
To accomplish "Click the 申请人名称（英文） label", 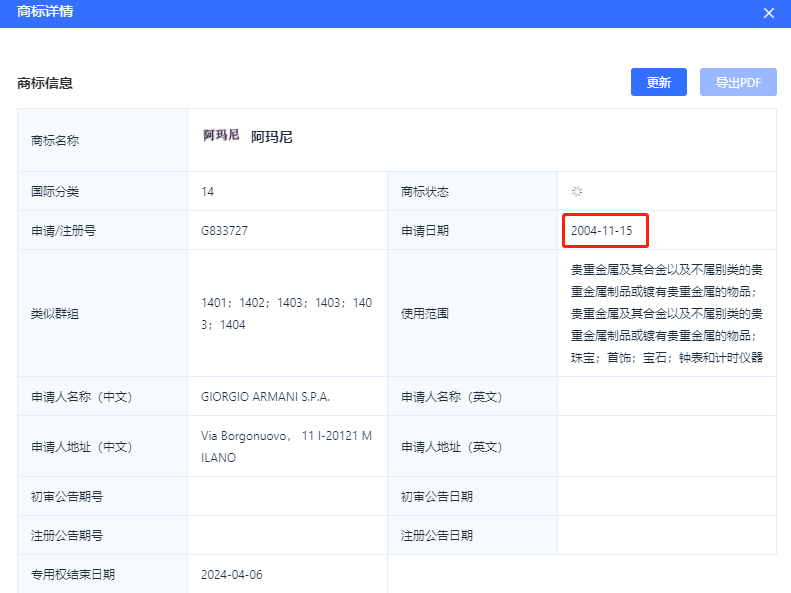I will click(x=451, y=397).
